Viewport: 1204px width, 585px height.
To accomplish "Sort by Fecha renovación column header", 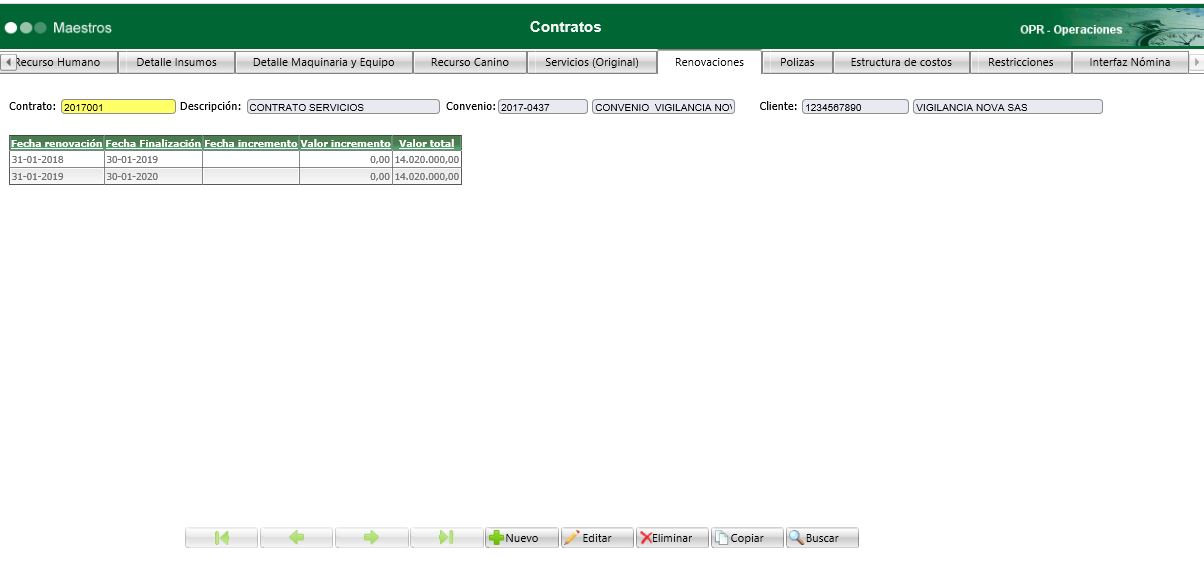I will (57, 144).
